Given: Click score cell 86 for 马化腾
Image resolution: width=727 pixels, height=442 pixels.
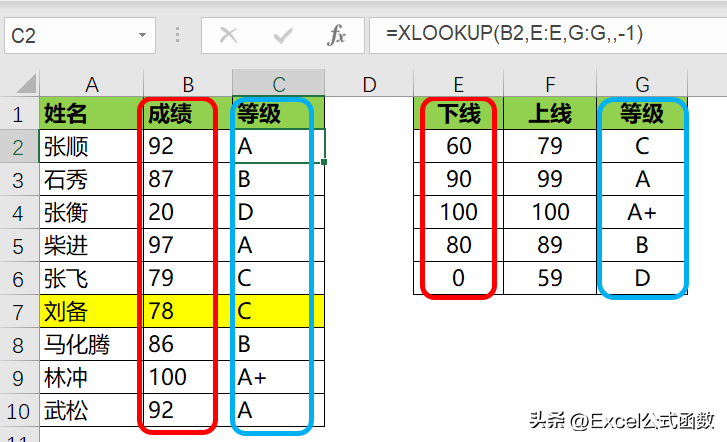Looking at the screenshot, I should (x=188, y=344).
